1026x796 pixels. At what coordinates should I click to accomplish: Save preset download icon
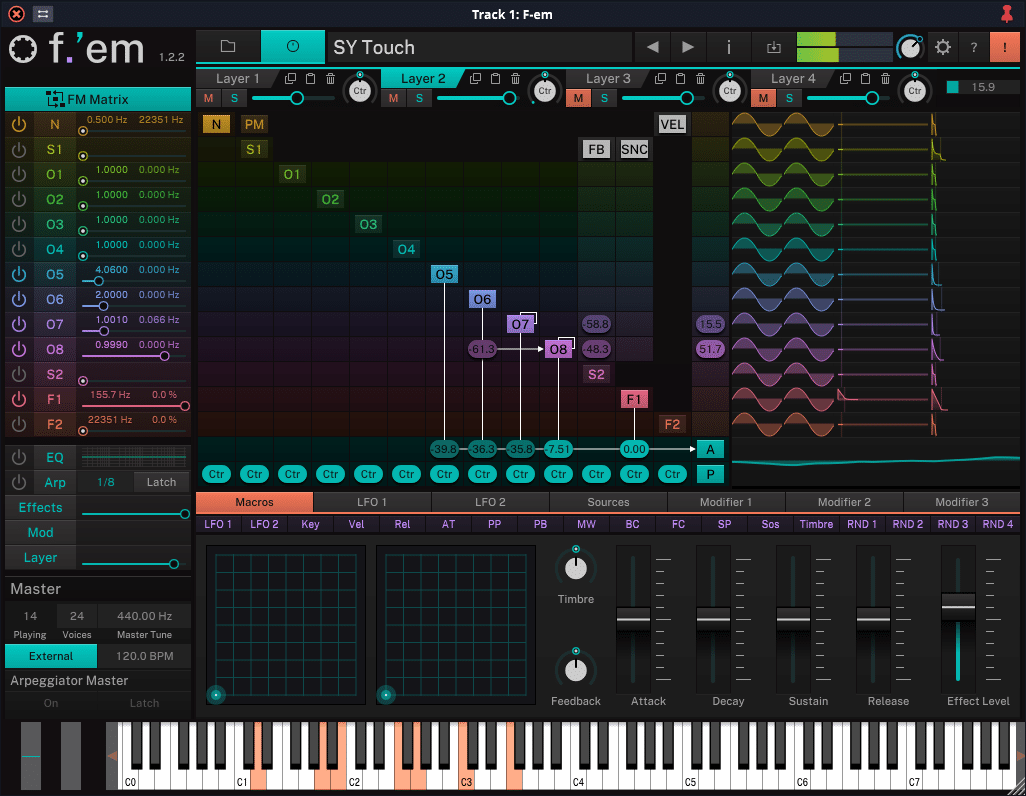click(774, 47)
